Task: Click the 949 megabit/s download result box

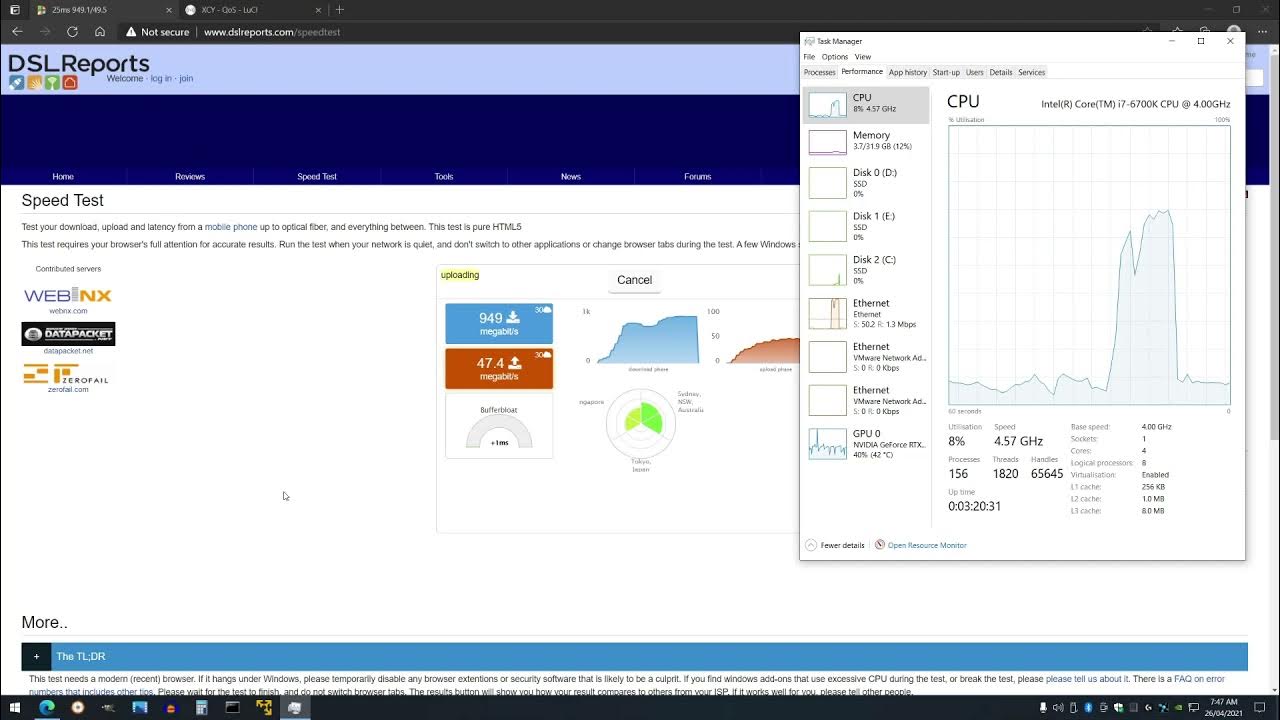Action: (499, 323)
